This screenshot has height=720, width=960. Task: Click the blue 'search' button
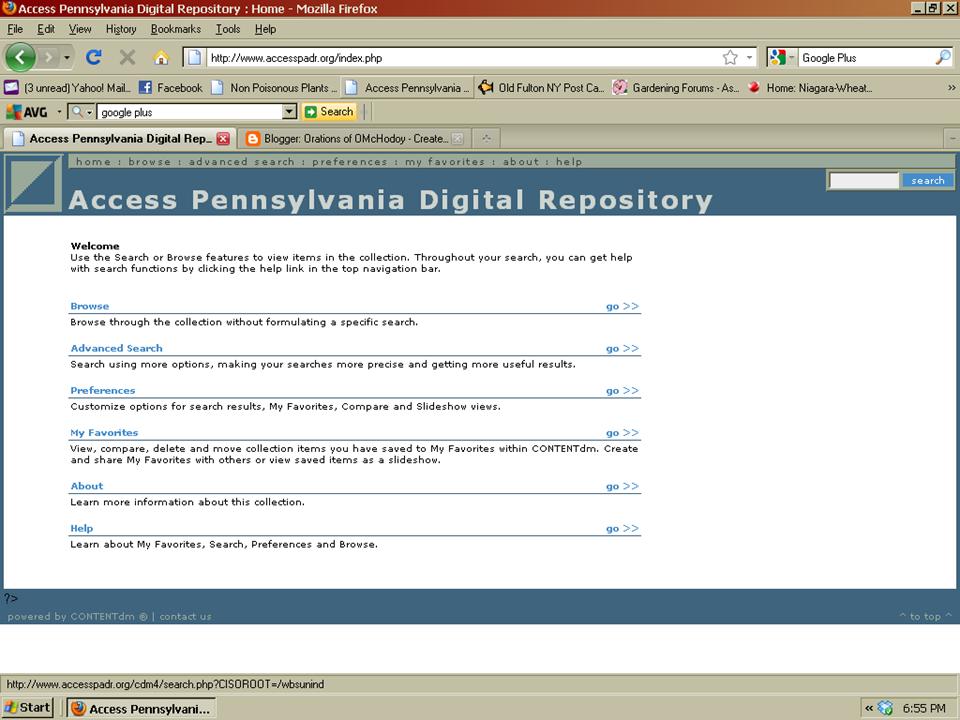(928, 181)
